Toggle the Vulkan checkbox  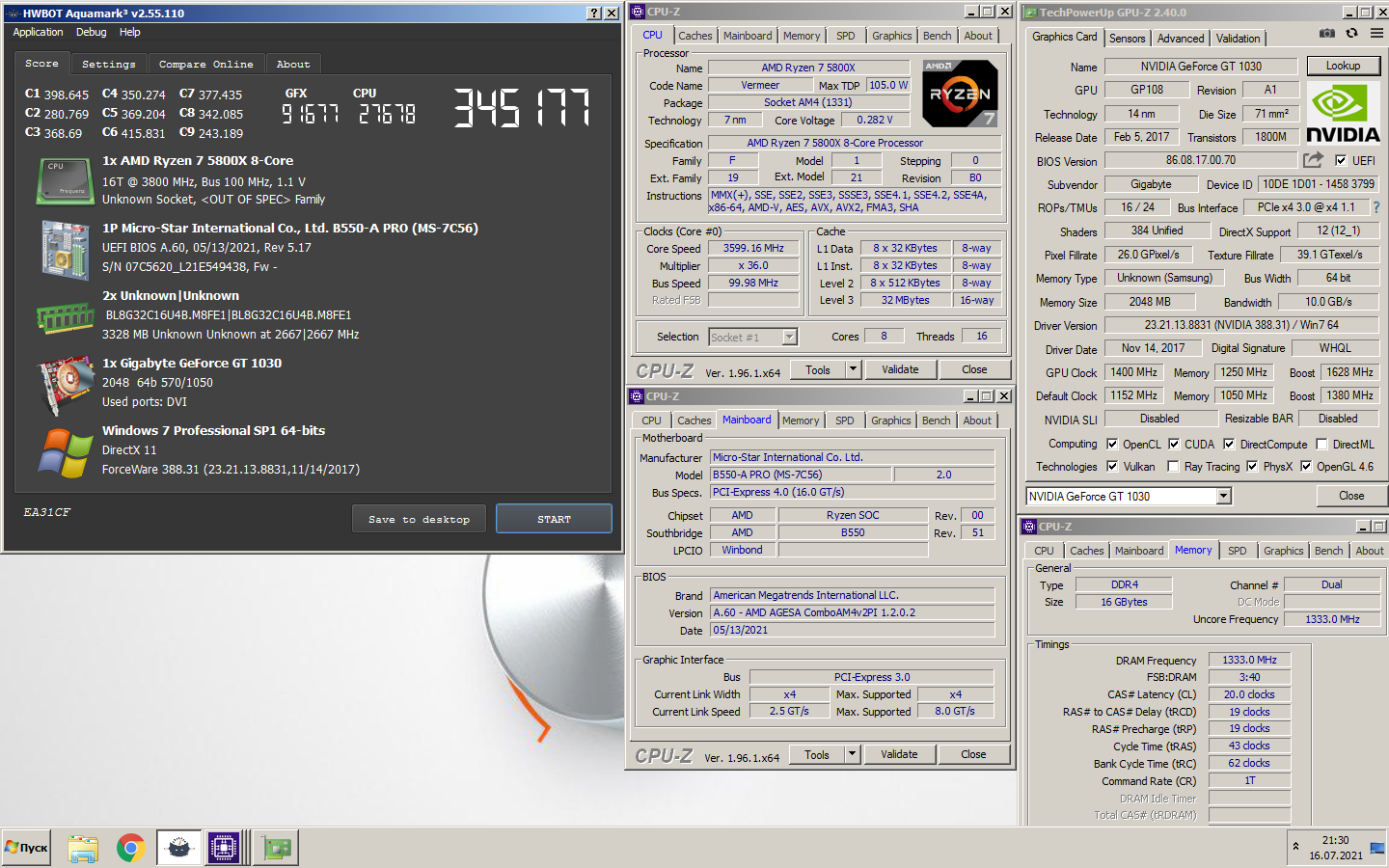[1112, 466]
